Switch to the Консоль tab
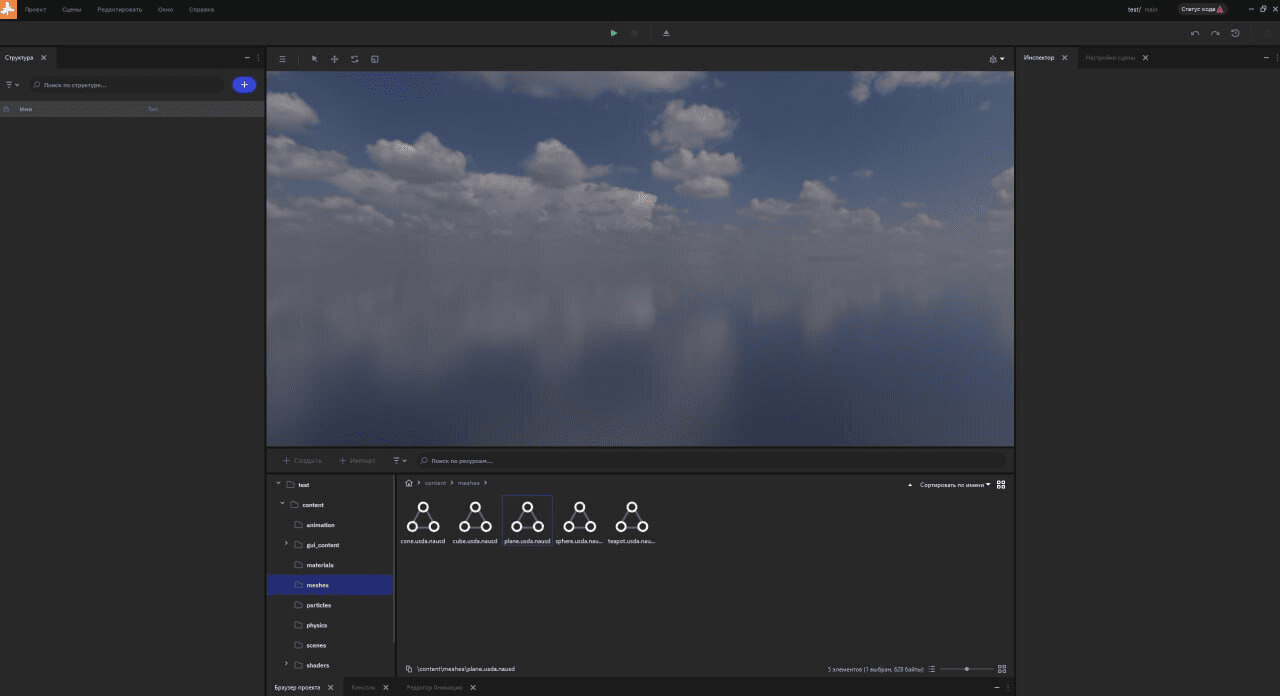1280x696 pixels. pyautogui.click(x=363, y=687)
